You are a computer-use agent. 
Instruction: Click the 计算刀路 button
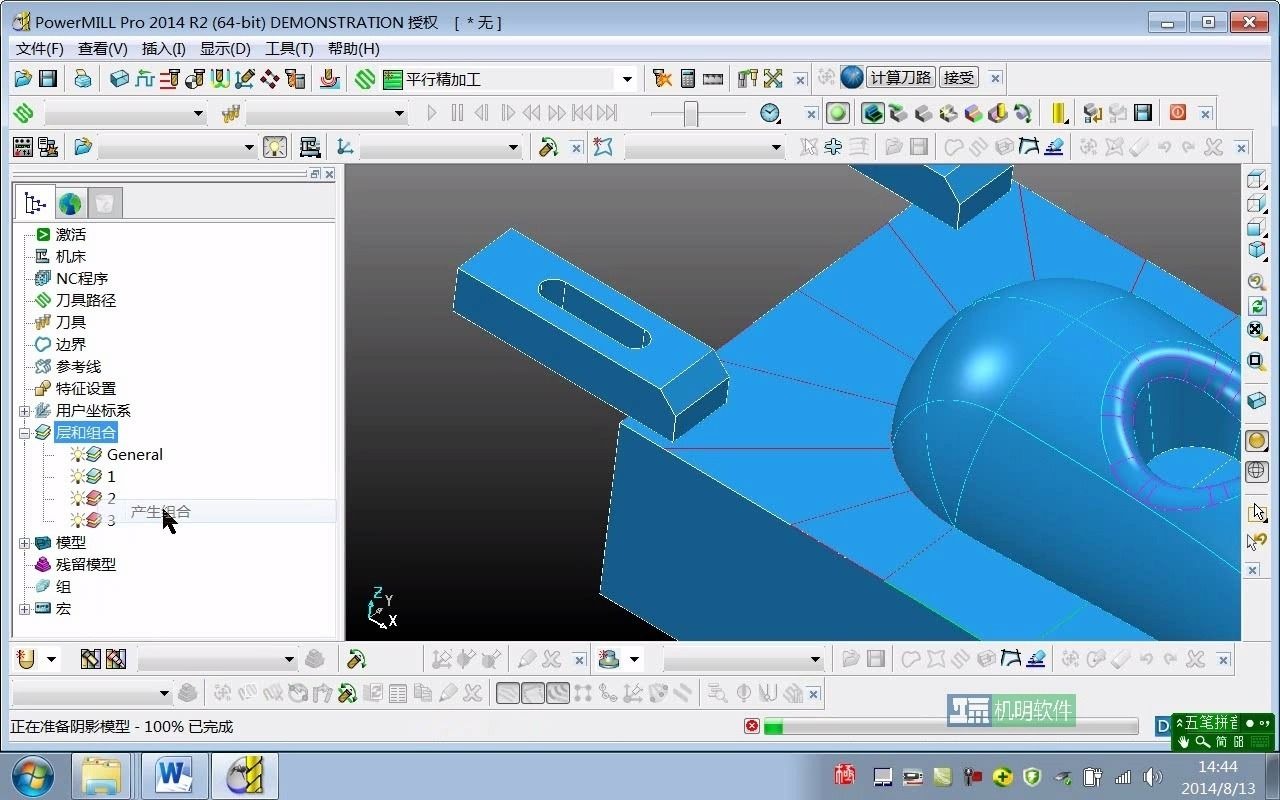pos(901,78)
